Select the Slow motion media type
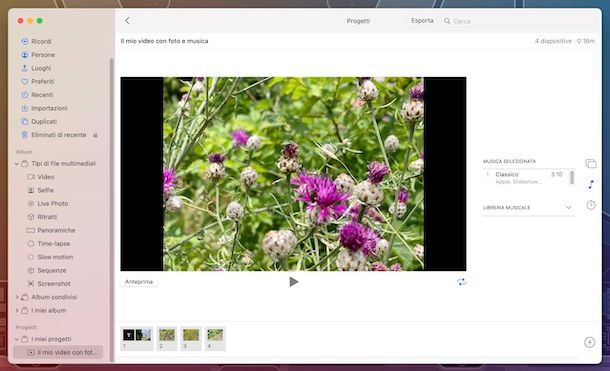 (x=50, y=257)
